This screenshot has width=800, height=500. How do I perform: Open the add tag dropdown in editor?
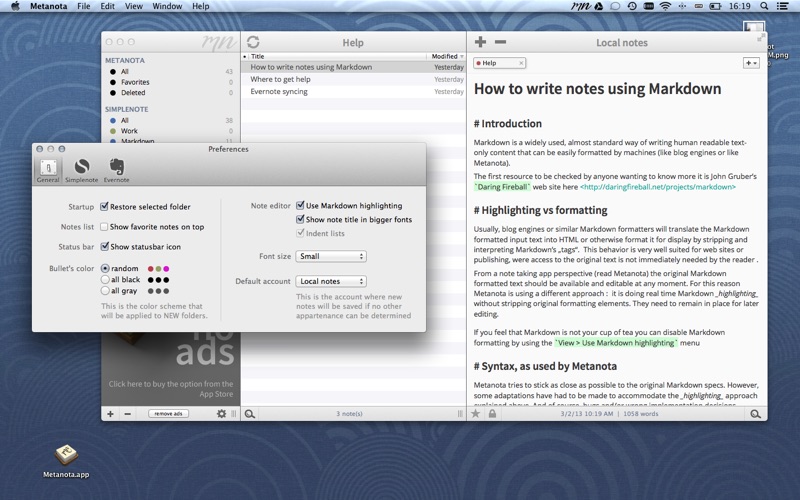pos(751,63)
